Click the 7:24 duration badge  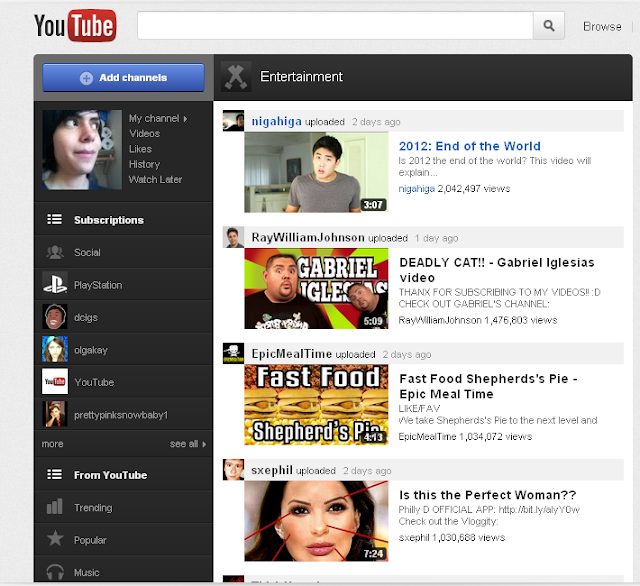[x=373, y=553]
